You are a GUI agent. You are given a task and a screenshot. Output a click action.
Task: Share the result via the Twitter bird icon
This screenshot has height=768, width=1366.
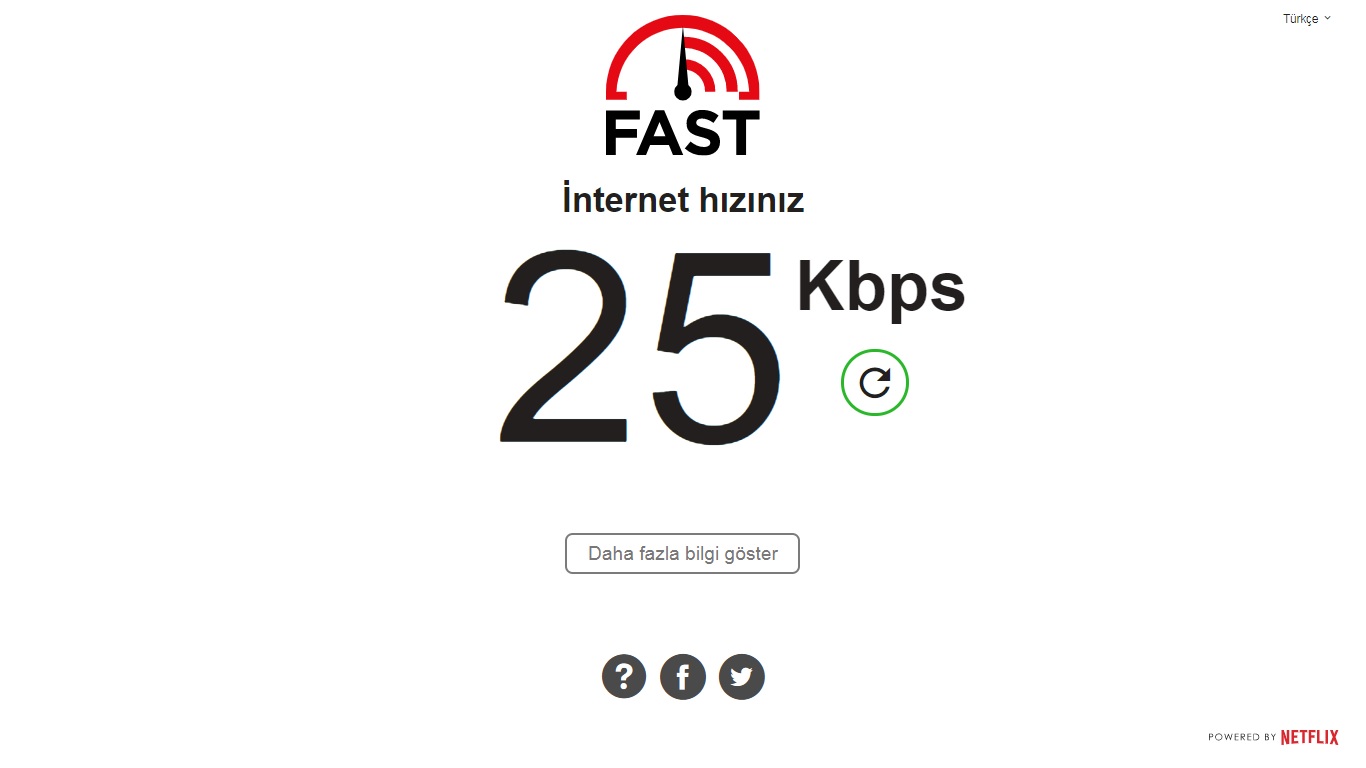coord(742,677)
